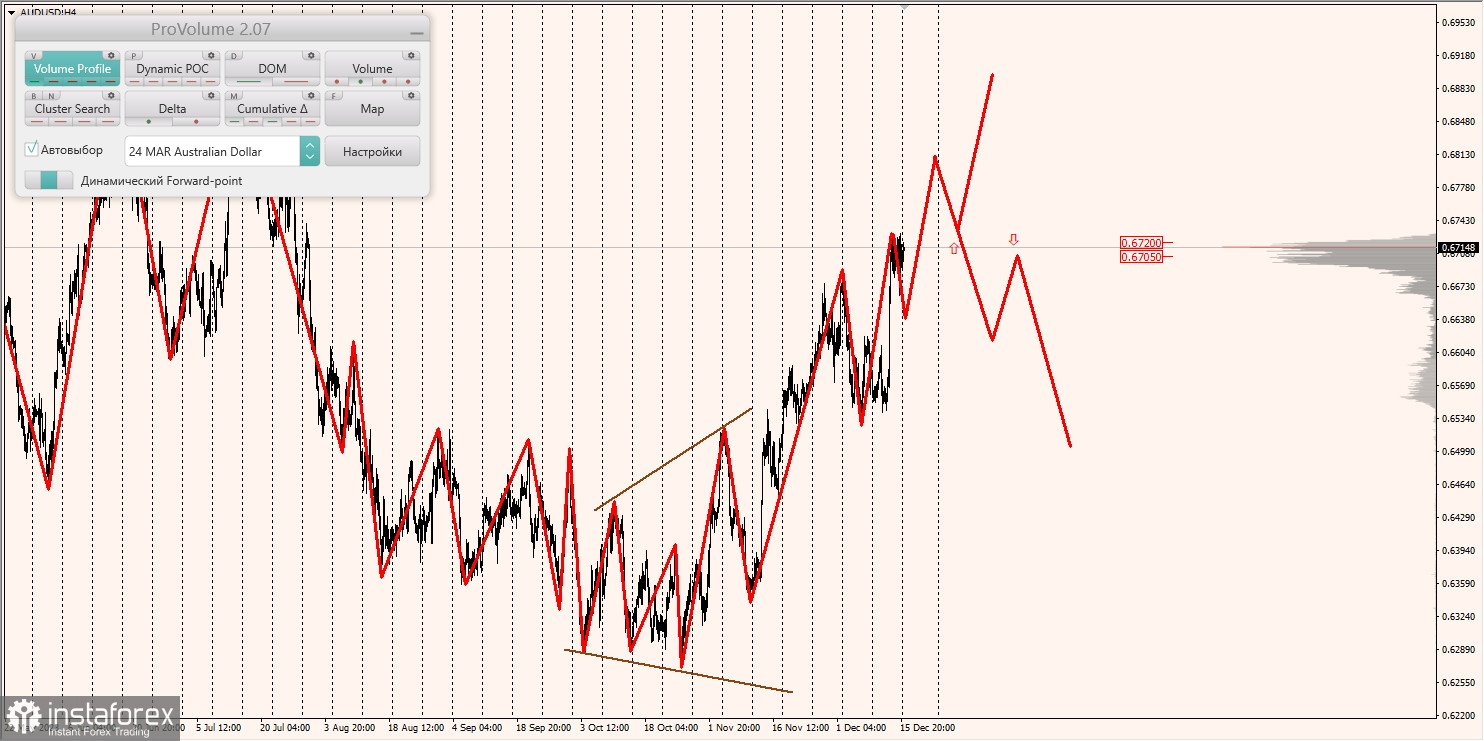Click the red down arrow on chart

tap(1013, 240)
